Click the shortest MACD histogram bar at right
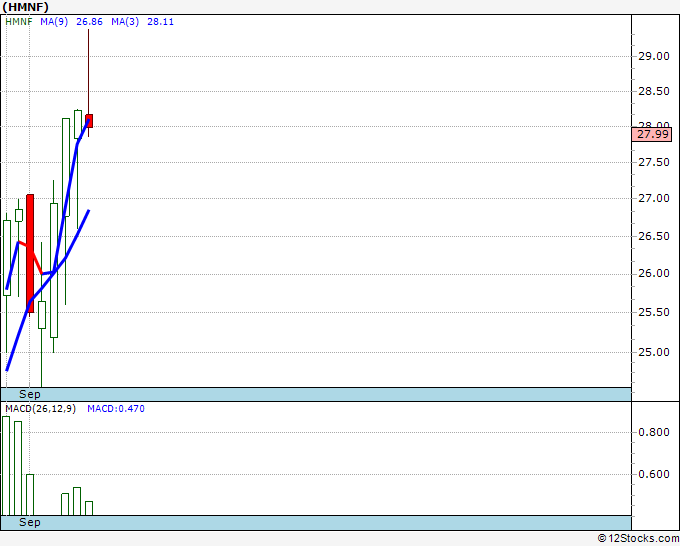The width and height of the screenshot is (680, 546). [89, 508]
